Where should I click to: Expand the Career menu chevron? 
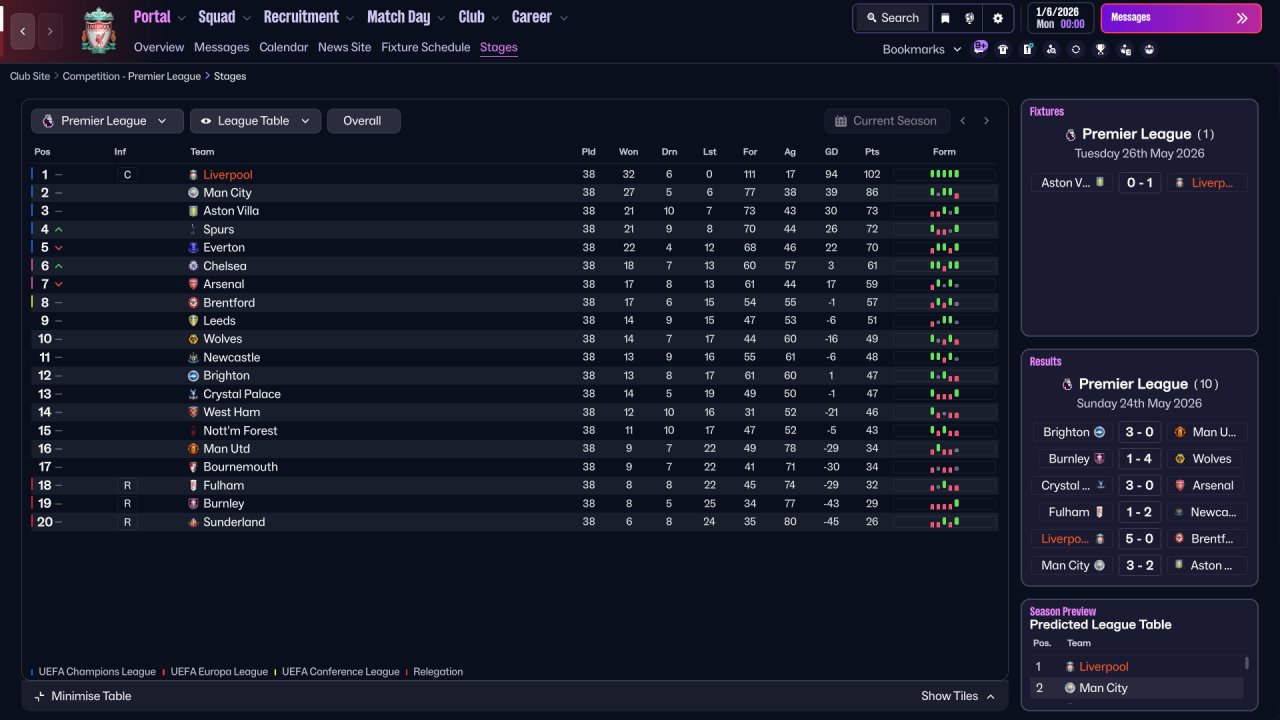(564, 18)
